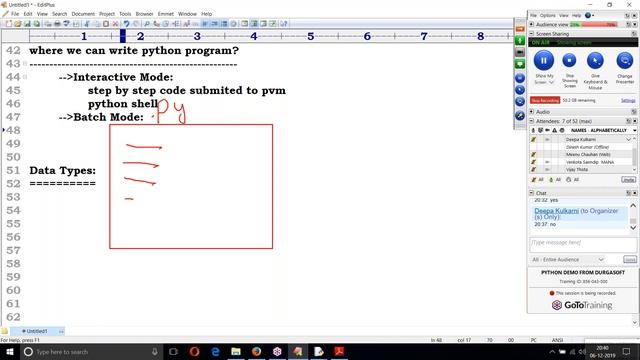Click the Change Presenter icon
640x360 pixels.
pos(624,61)
